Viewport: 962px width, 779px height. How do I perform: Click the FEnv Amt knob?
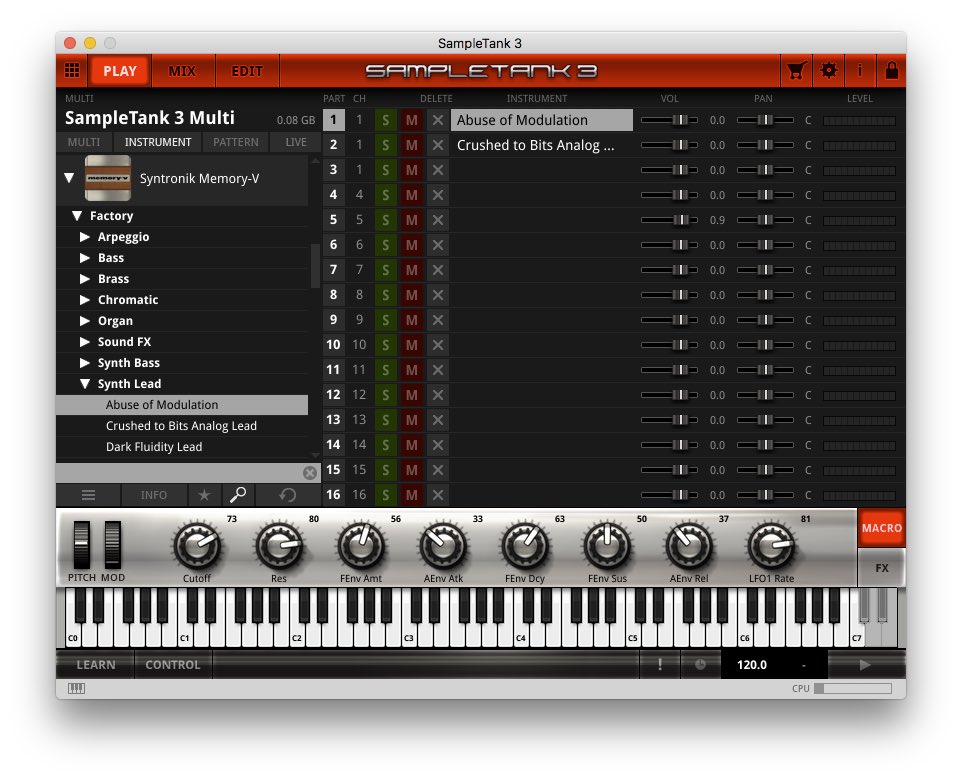click(361, 545)
